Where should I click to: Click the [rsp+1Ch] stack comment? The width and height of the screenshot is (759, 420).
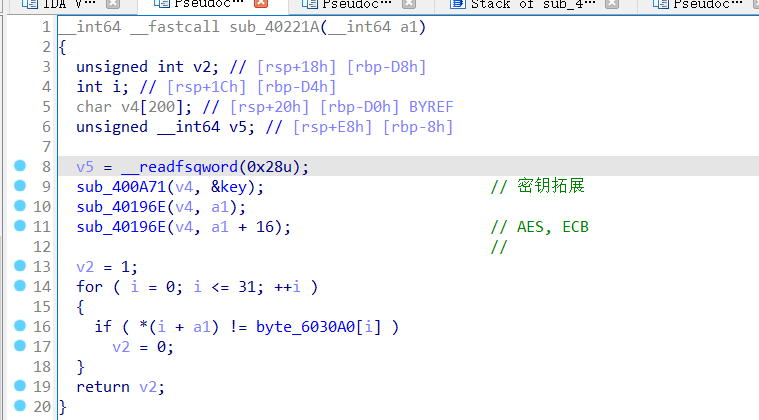coord(207,87)
